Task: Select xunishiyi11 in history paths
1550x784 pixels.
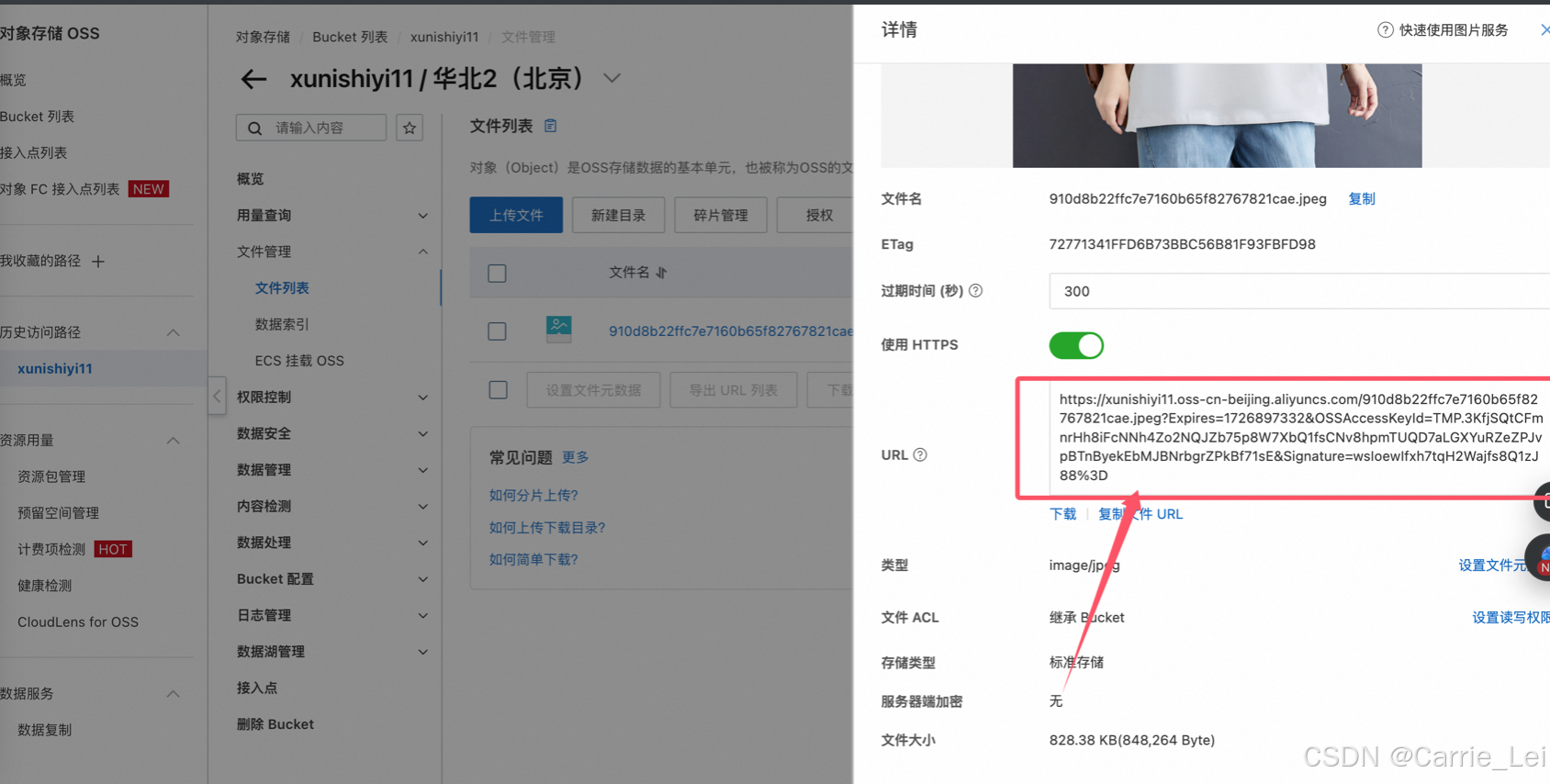Action: (55, 369)
